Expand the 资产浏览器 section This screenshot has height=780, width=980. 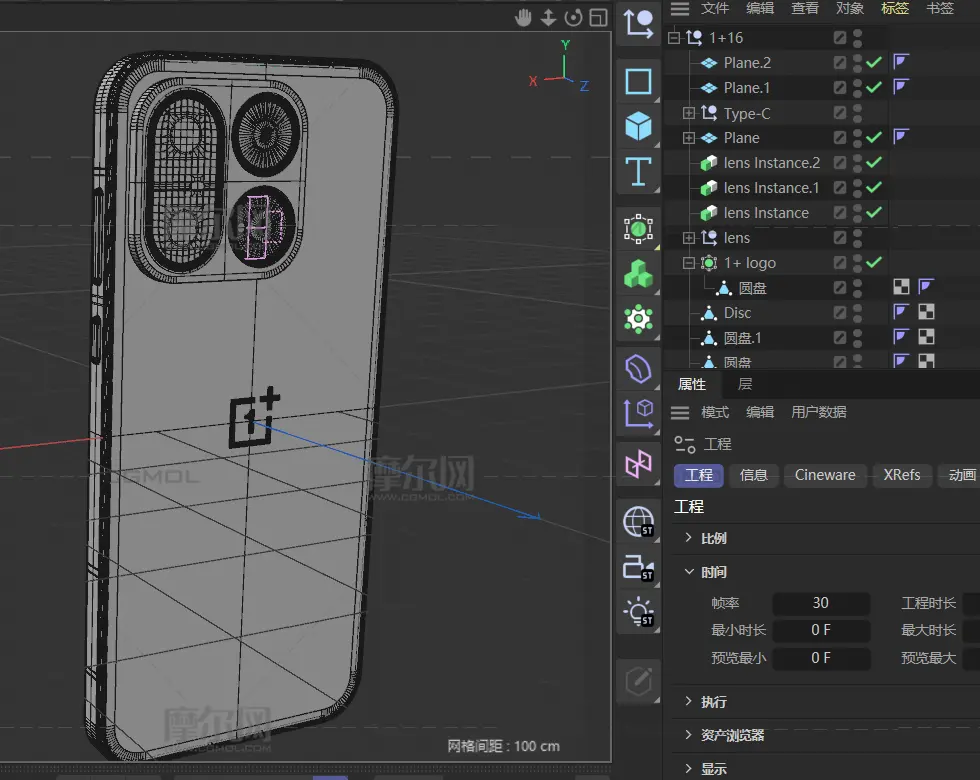(x=689, y=734)
